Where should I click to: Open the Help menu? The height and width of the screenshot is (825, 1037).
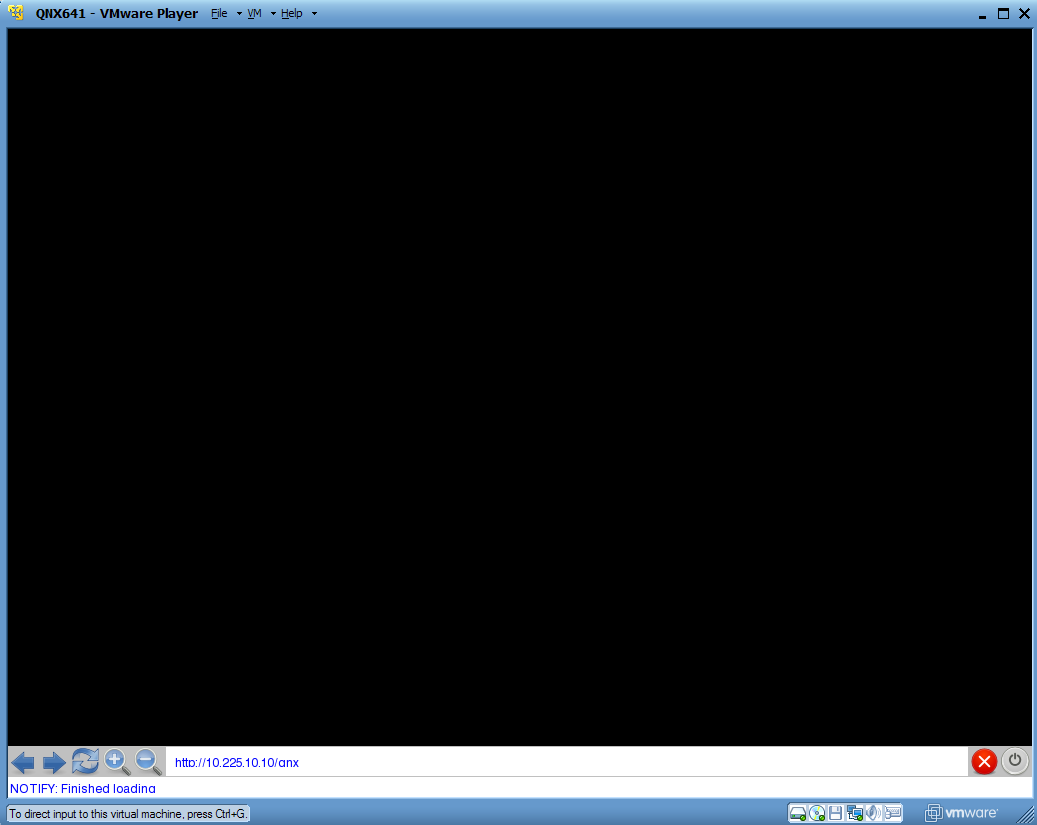[291, 14]
